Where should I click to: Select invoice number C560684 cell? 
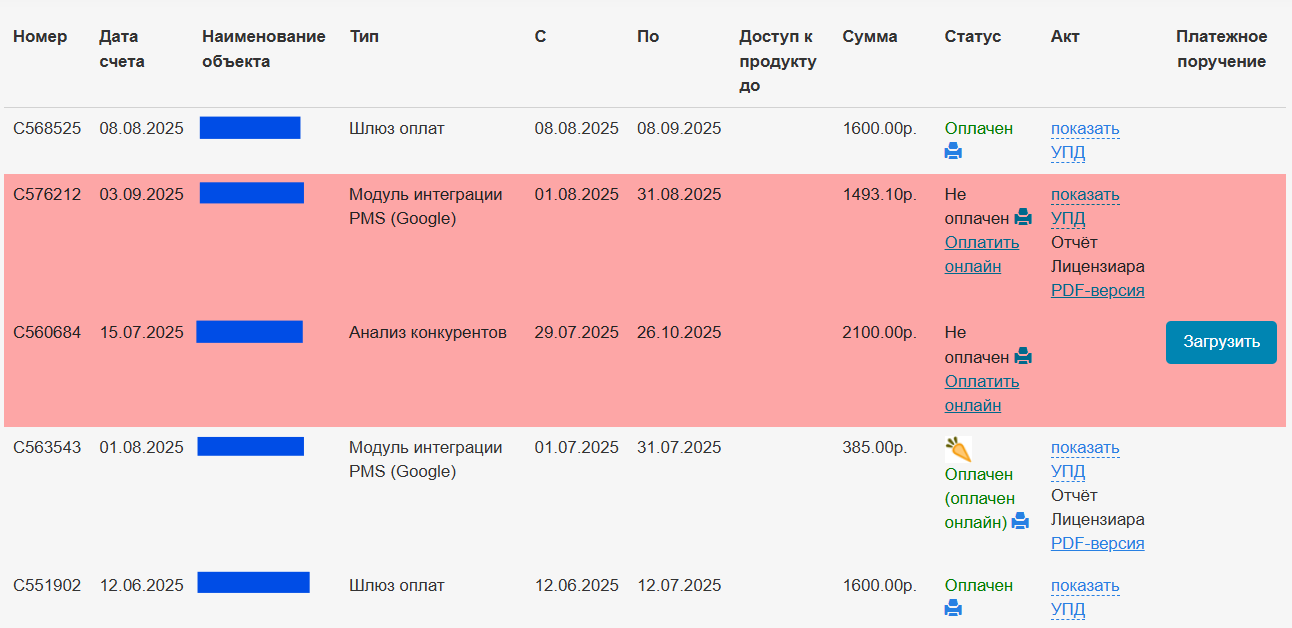pos(47,333)
